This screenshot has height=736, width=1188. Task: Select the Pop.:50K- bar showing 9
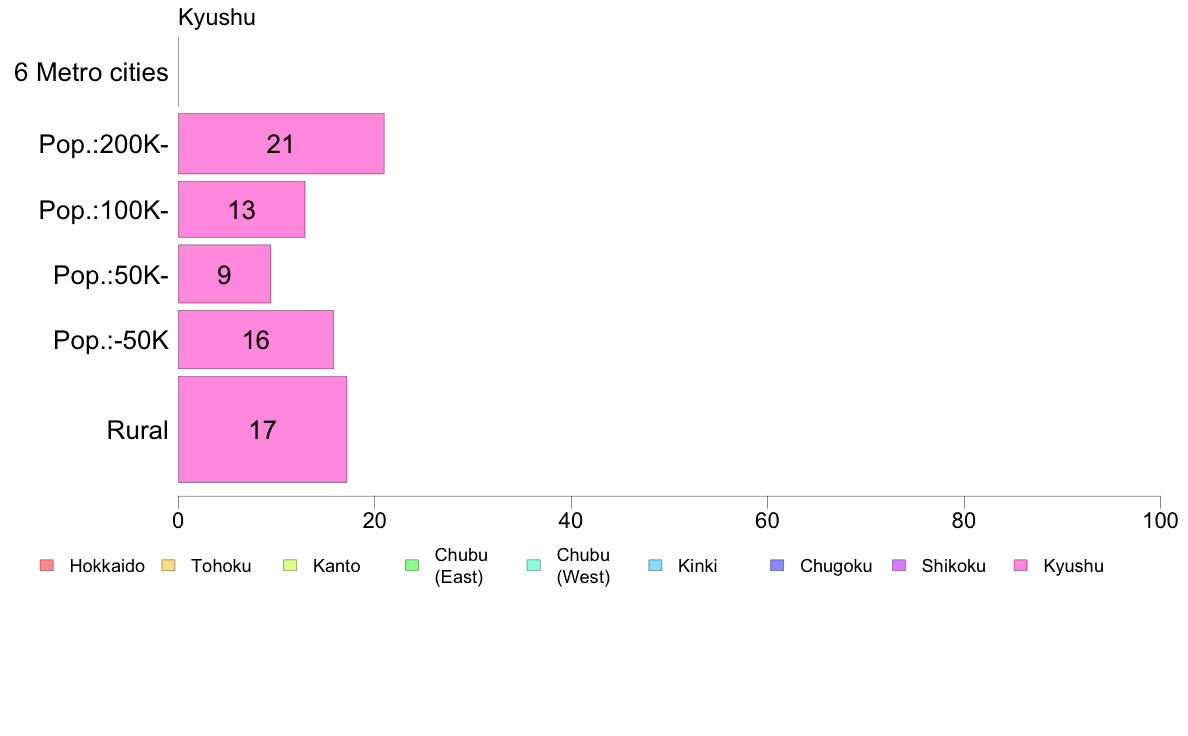pos(224,274)
